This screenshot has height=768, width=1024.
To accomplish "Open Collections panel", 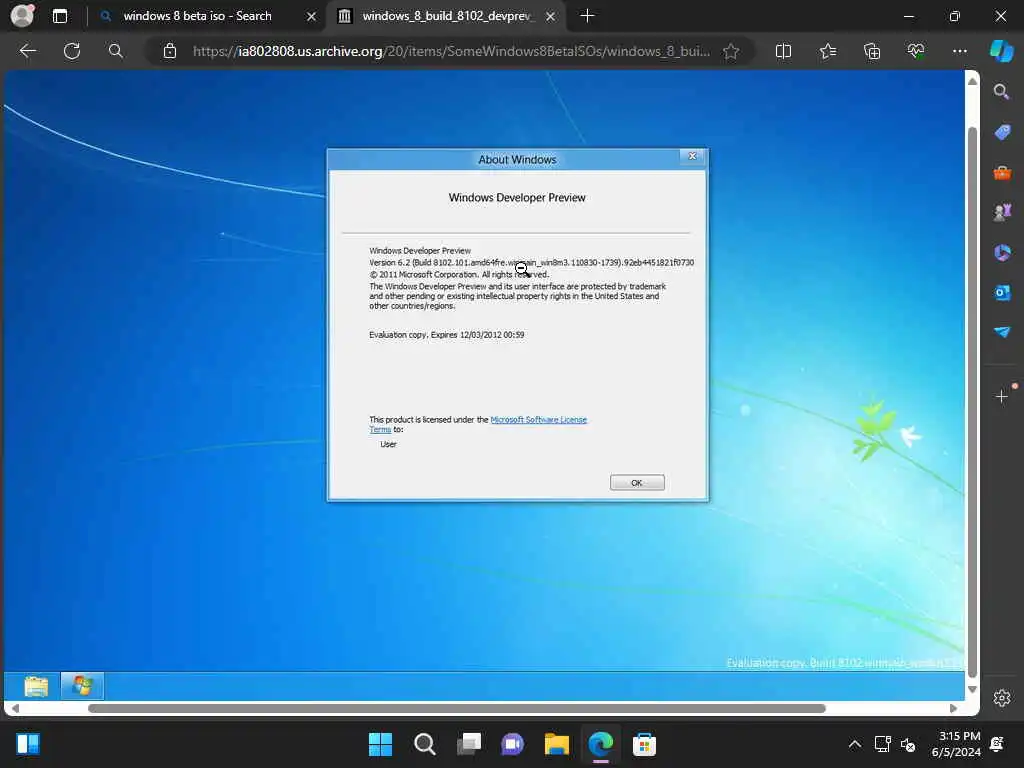I will 872,51.
